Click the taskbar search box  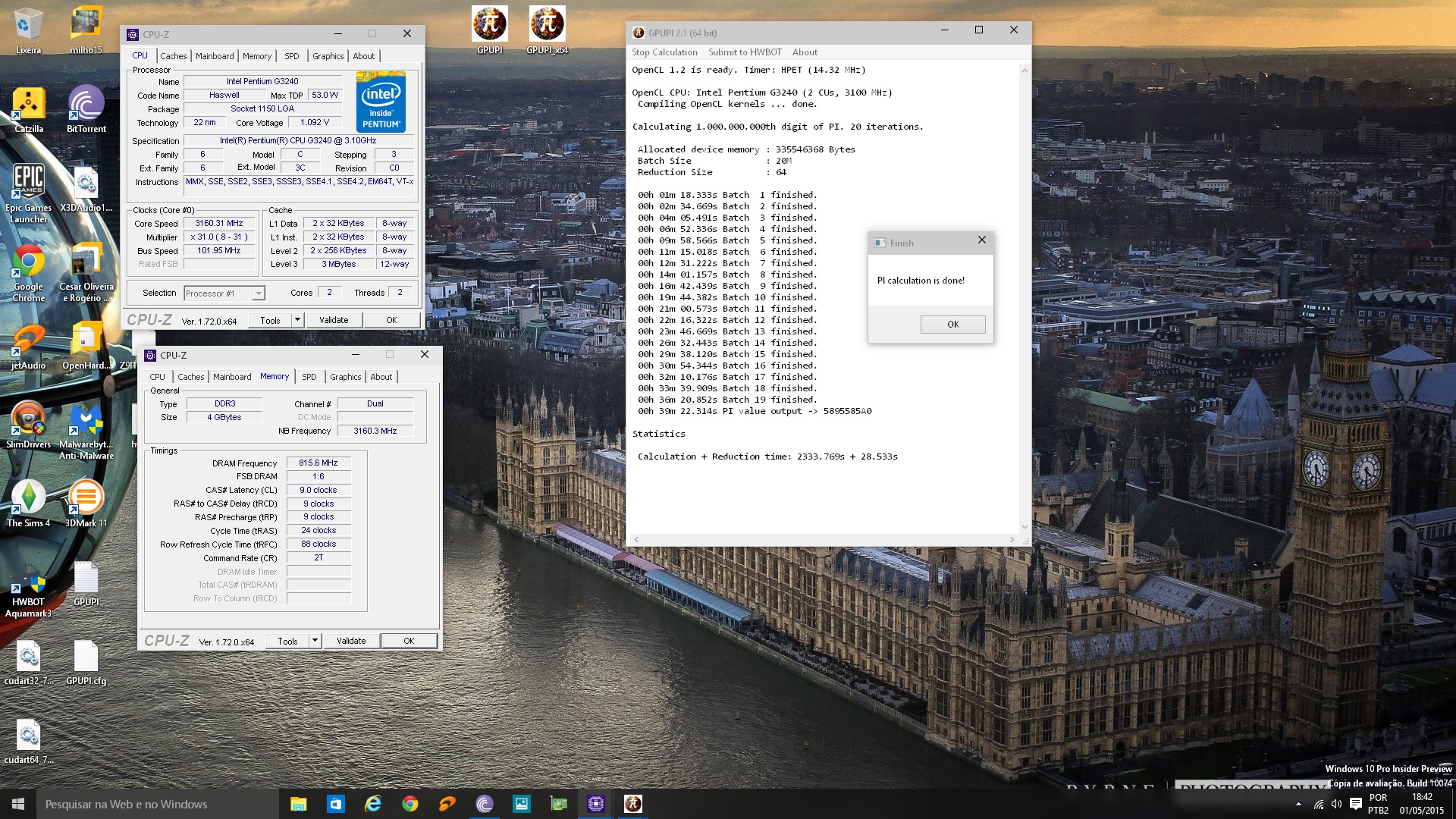[158, 804]
